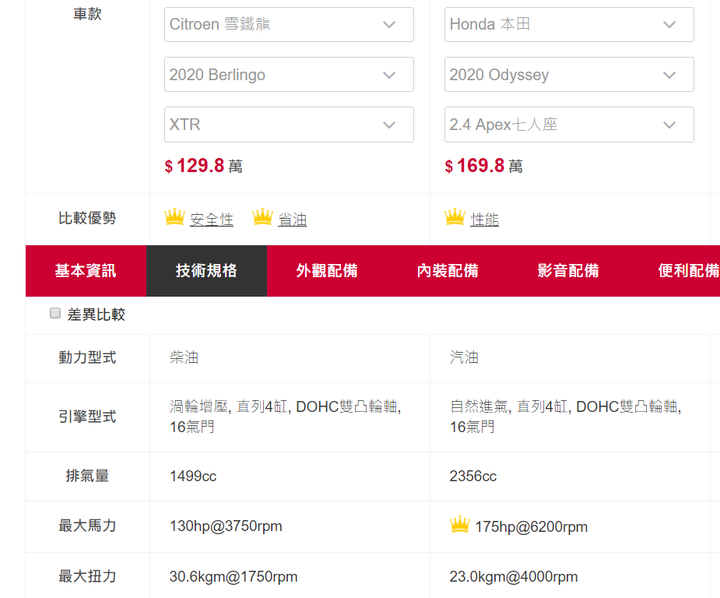This screenshot has height=598, width=720.
Task: Click the 2356cc displacement value
Action: tap(473, 476)
